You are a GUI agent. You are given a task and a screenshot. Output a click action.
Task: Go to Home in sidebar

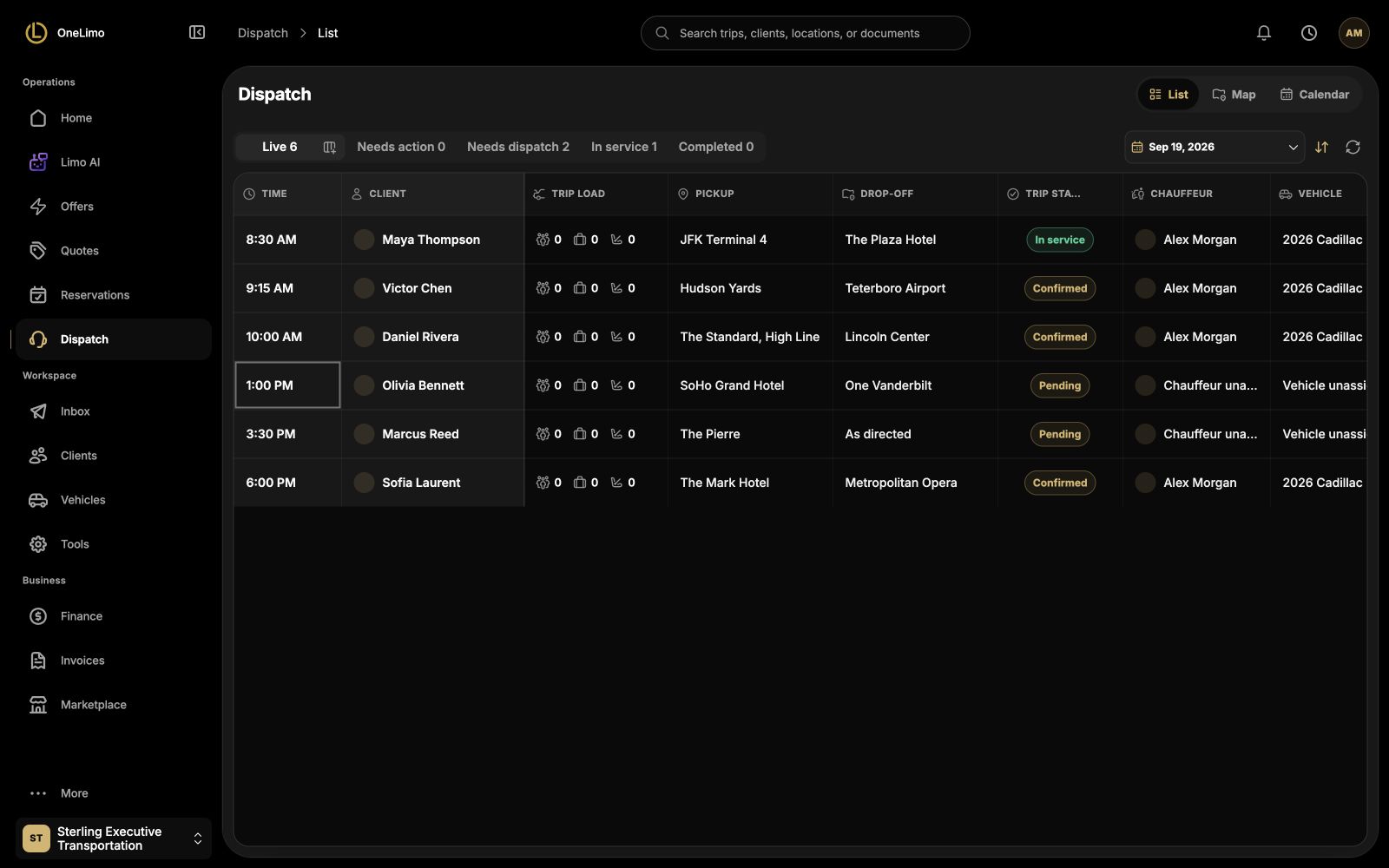pyautogui.click(x=113, y=118)
